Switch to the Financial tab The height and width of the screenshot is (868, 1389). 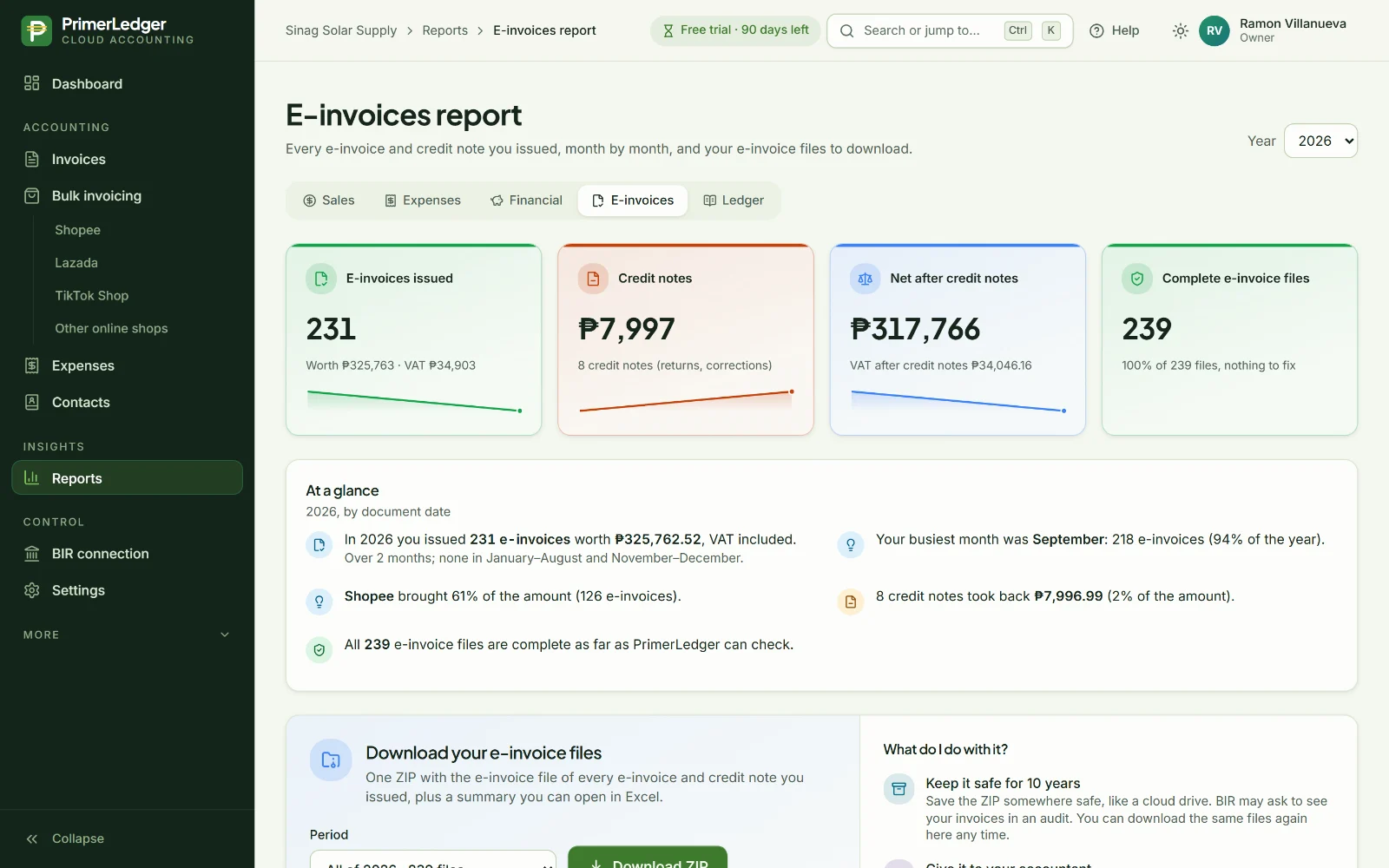[x=526, y=201]
